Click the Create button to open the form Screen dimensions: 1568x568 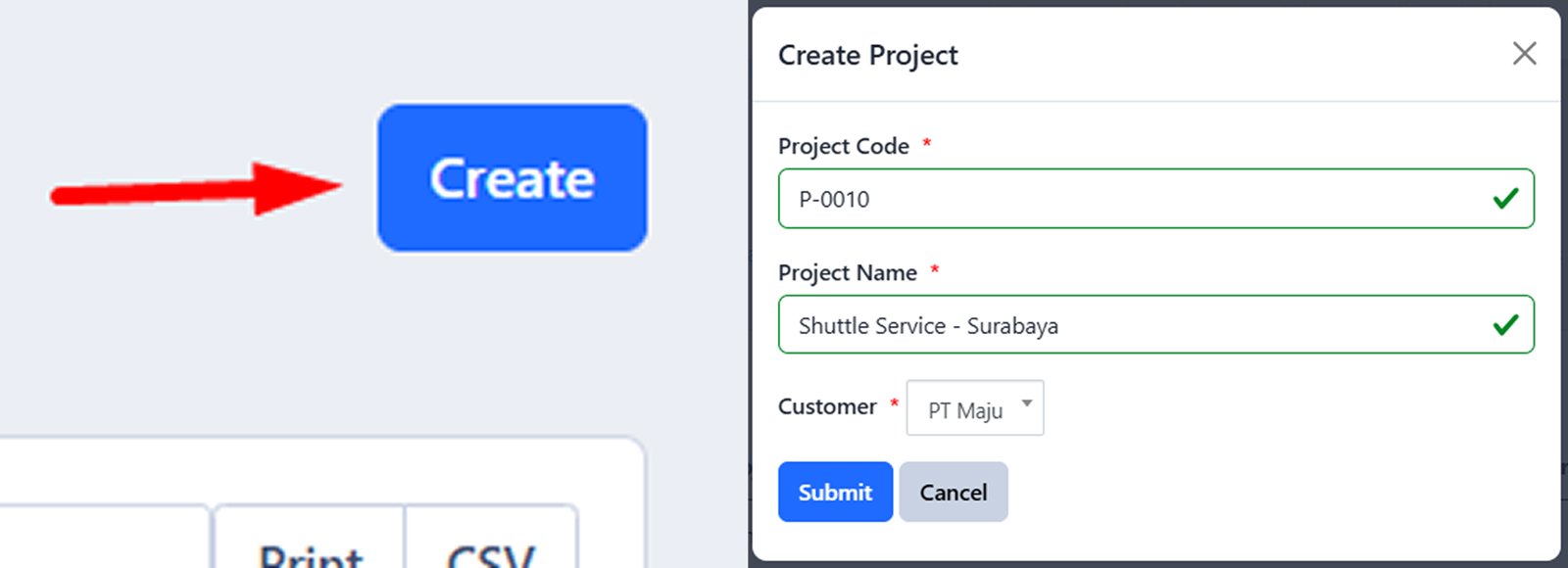coord(512,177)
